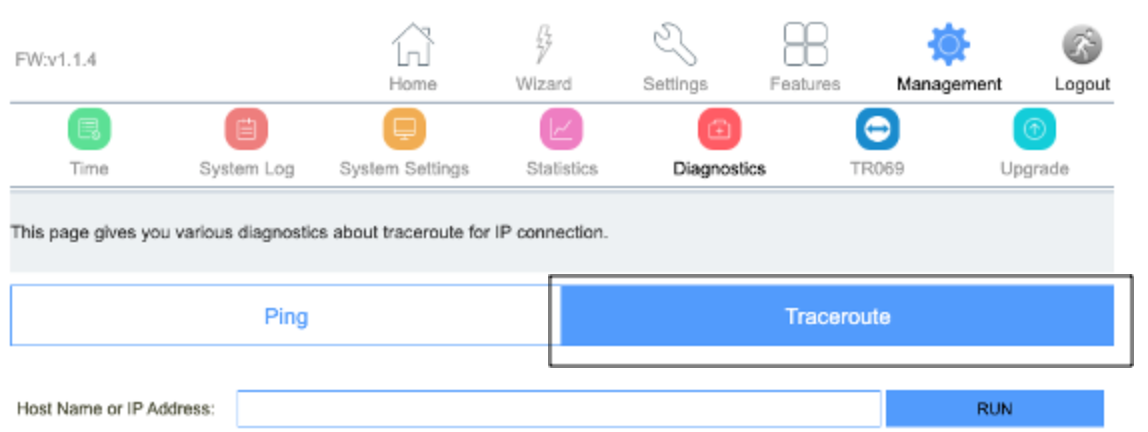Open the green Time icon
1148x432 pixels.
89,129
